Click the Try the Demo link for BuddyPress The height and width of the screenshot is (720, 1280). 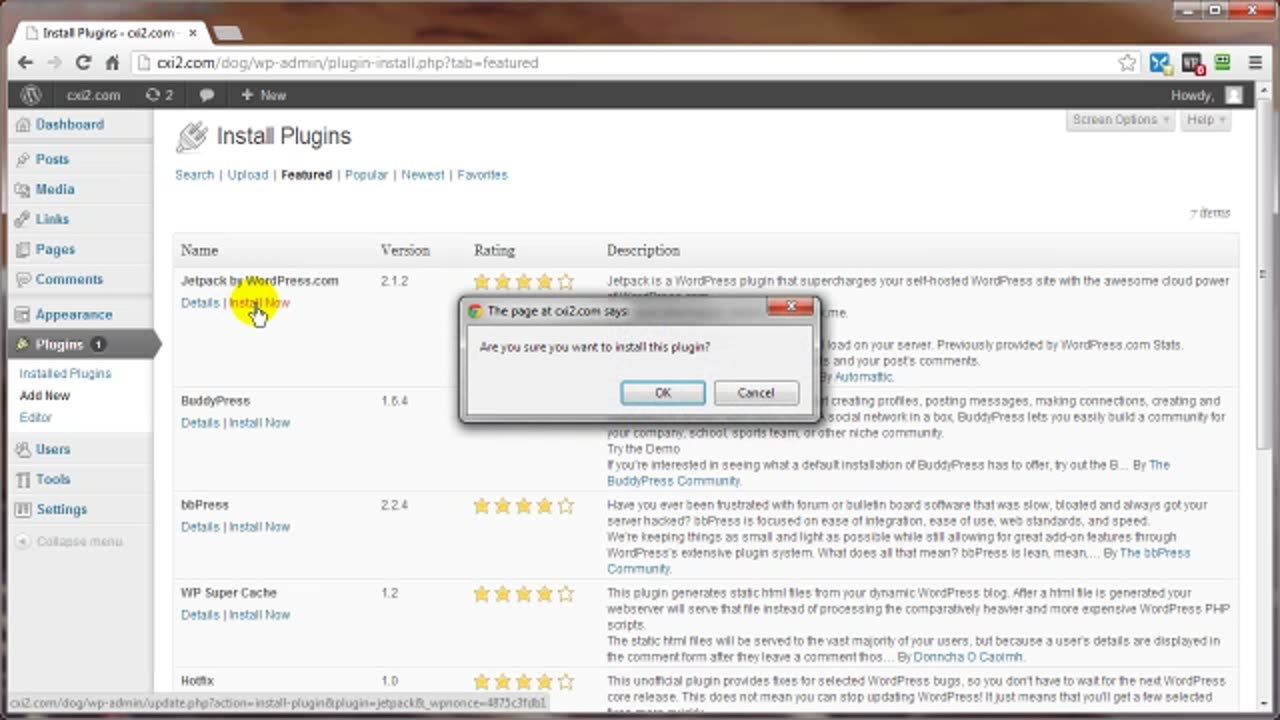click(x=643, y=449)
